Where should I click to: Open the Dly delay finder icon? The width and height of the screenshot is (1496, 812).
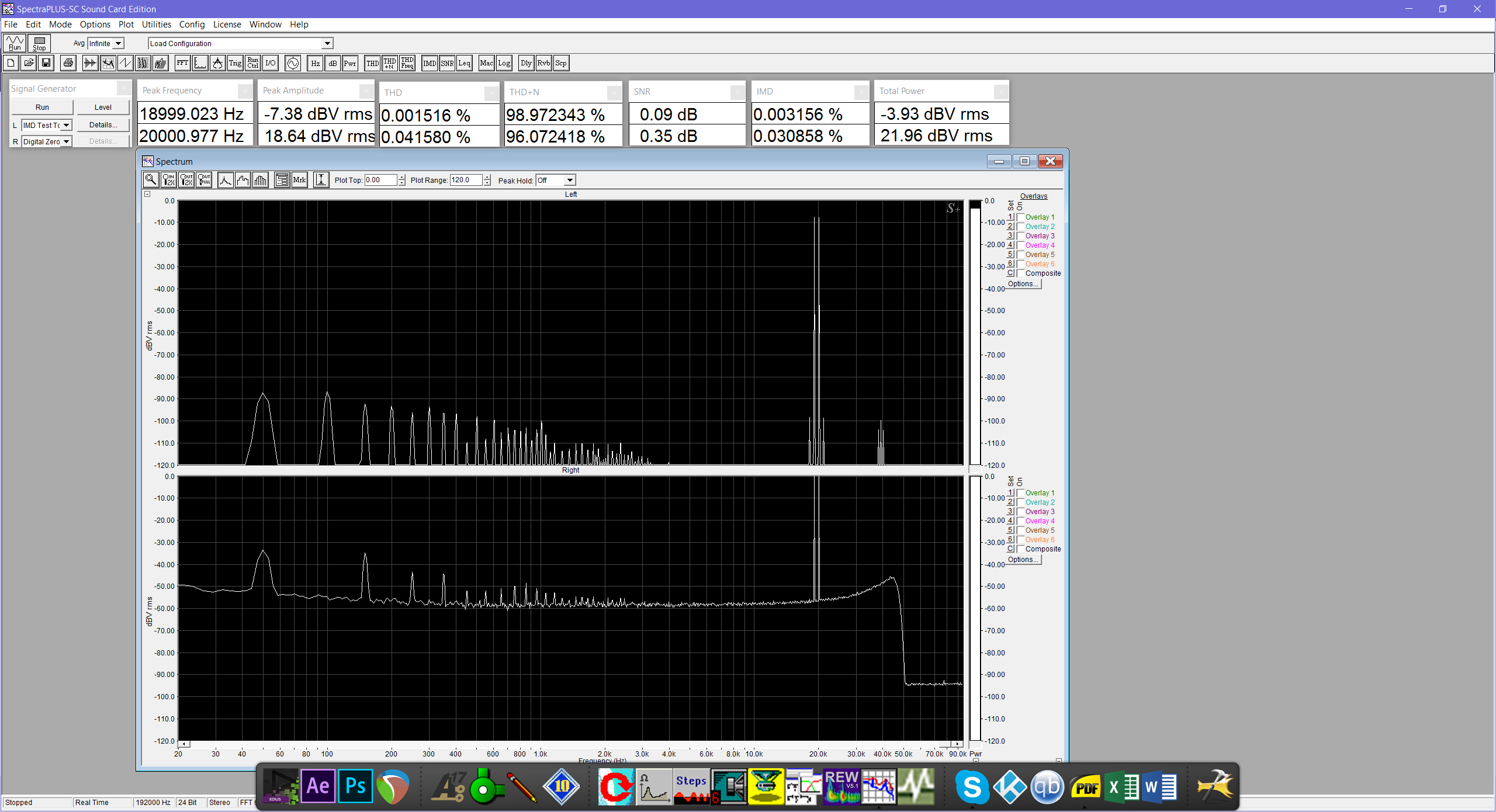[526, 63]
